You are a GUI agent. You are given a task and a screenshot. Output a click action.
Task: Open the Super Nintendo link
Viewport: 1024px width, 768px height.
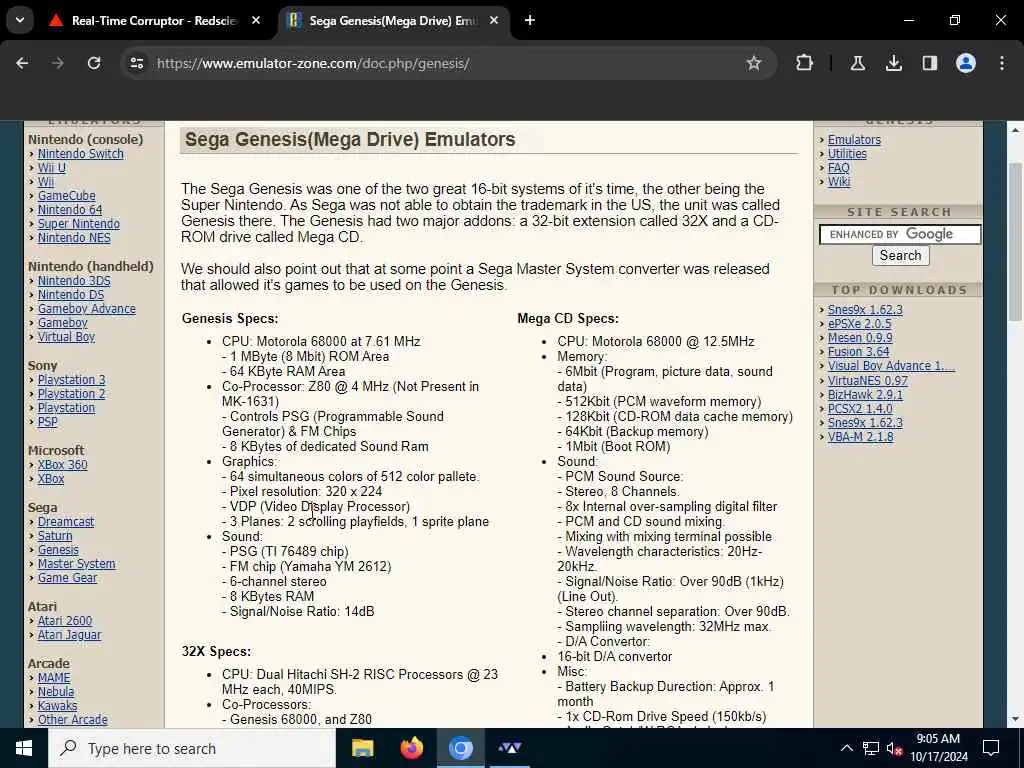click(78, 224)
